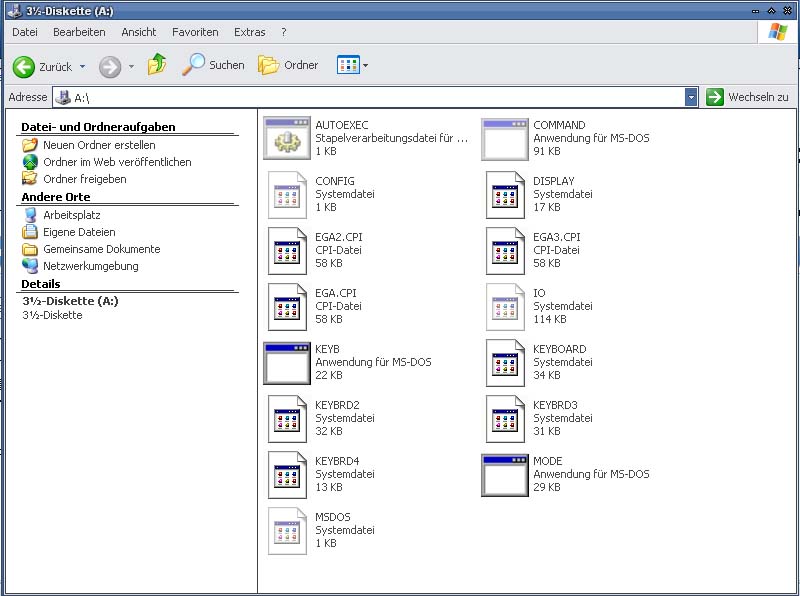Viewport: 800px width, 596px height.
Task: Click the Wechseln zu go button
Action: click(x=748, y=97)
